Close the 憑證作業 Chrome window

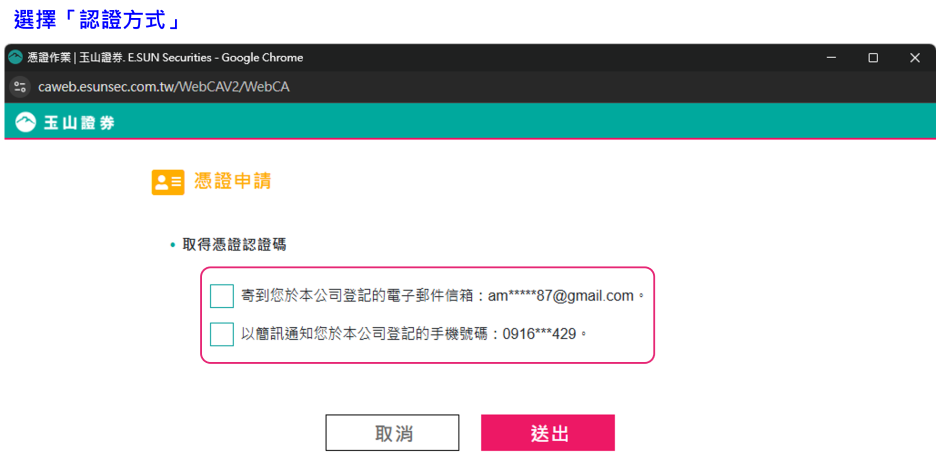pyautogui.click(x=915, y=58)
